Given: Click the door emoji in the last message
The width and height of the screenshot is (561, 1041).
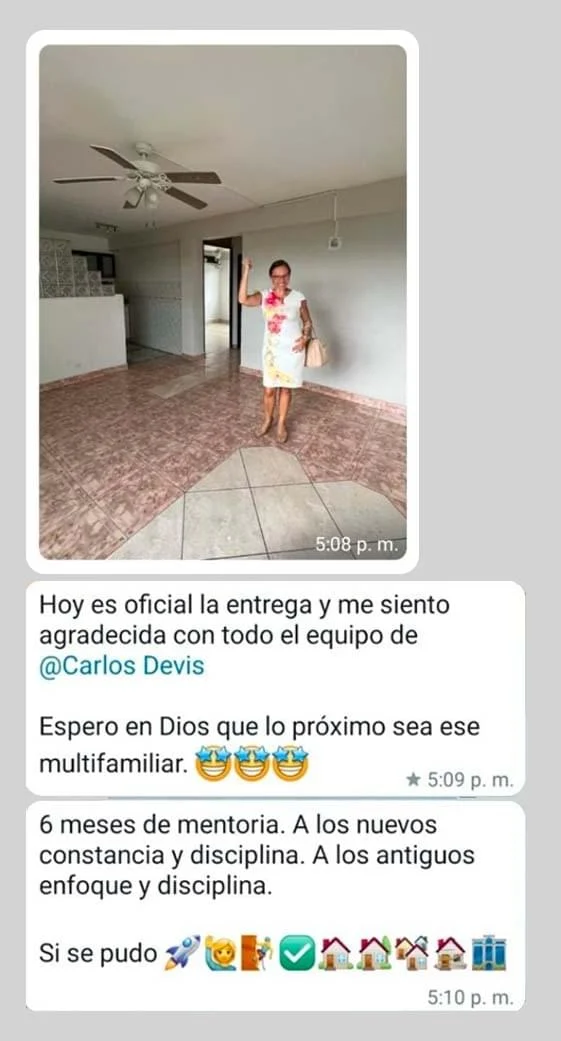Looking at the screenshot, I should pyautogui.click(x=258, y=953).
